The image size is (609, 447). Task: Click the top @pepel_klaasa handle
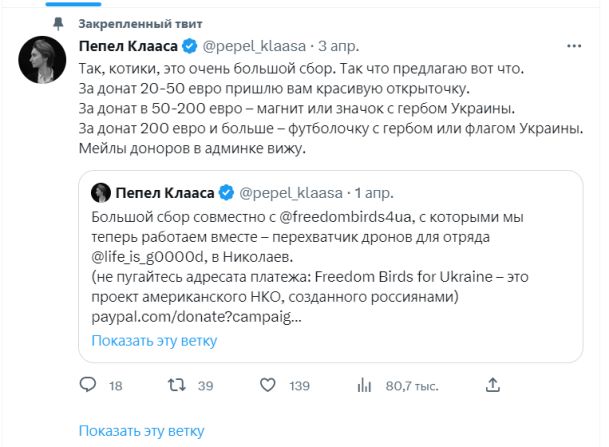tap(254, 45)
